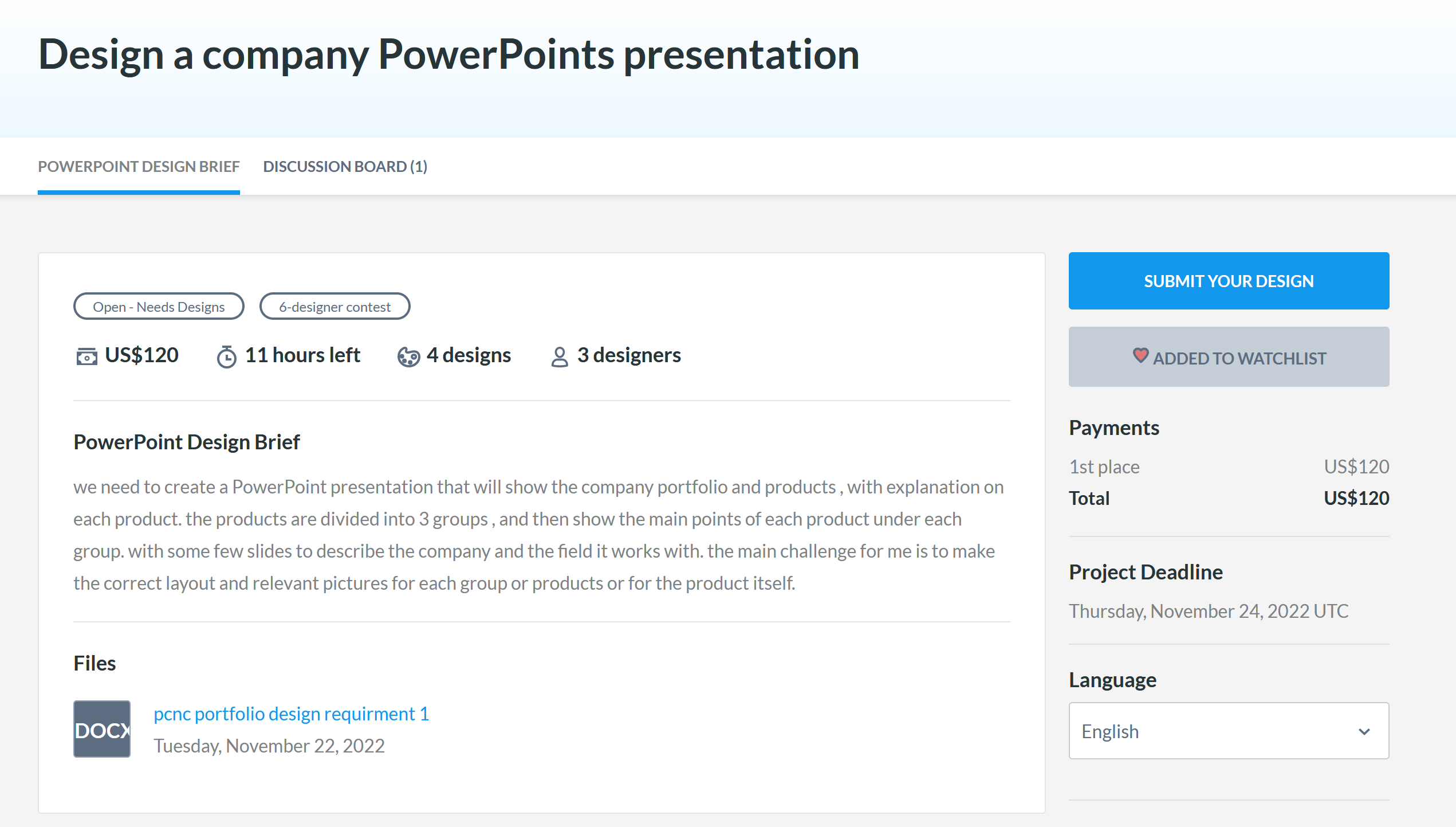Click the stopwatch icon next to 11 hours left
The height and width of the screenshot is (827, 1456).
coord(227,355)
